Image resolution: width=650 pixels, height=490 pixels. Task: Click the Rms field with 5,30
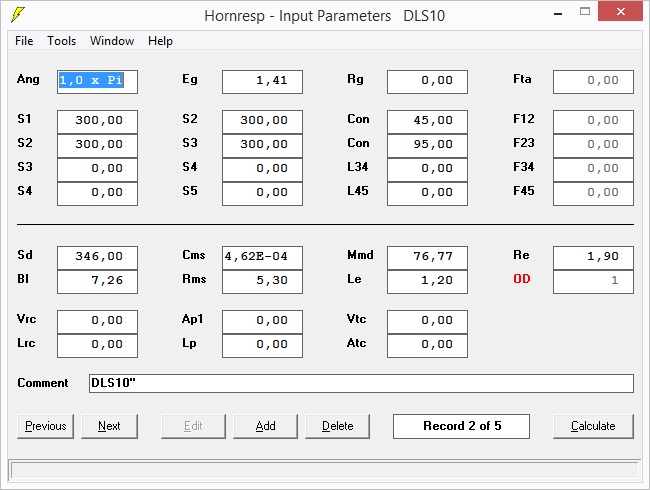(262, 282)
